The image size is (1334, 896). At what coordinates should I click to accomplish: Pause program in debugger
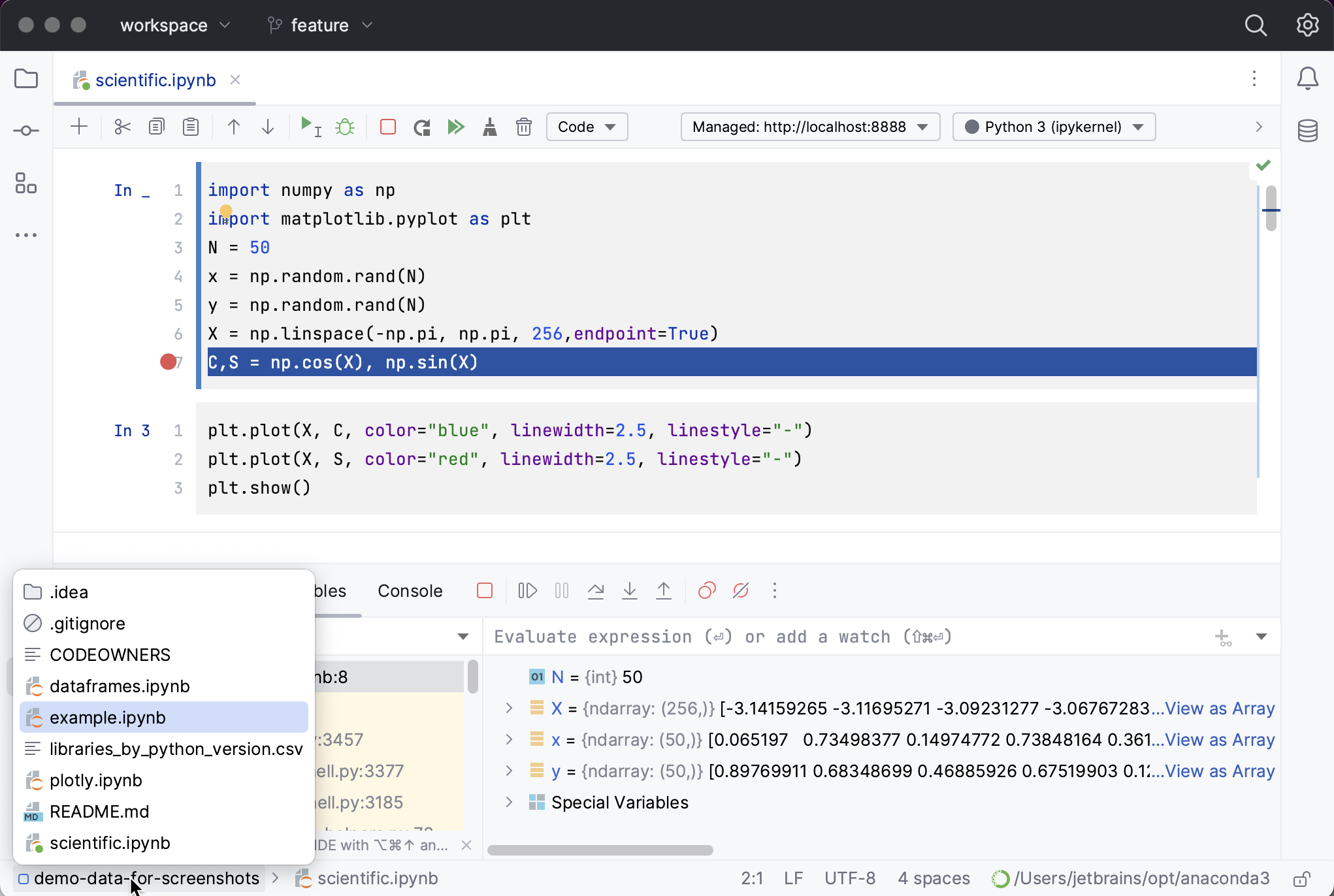pos(562,591)
